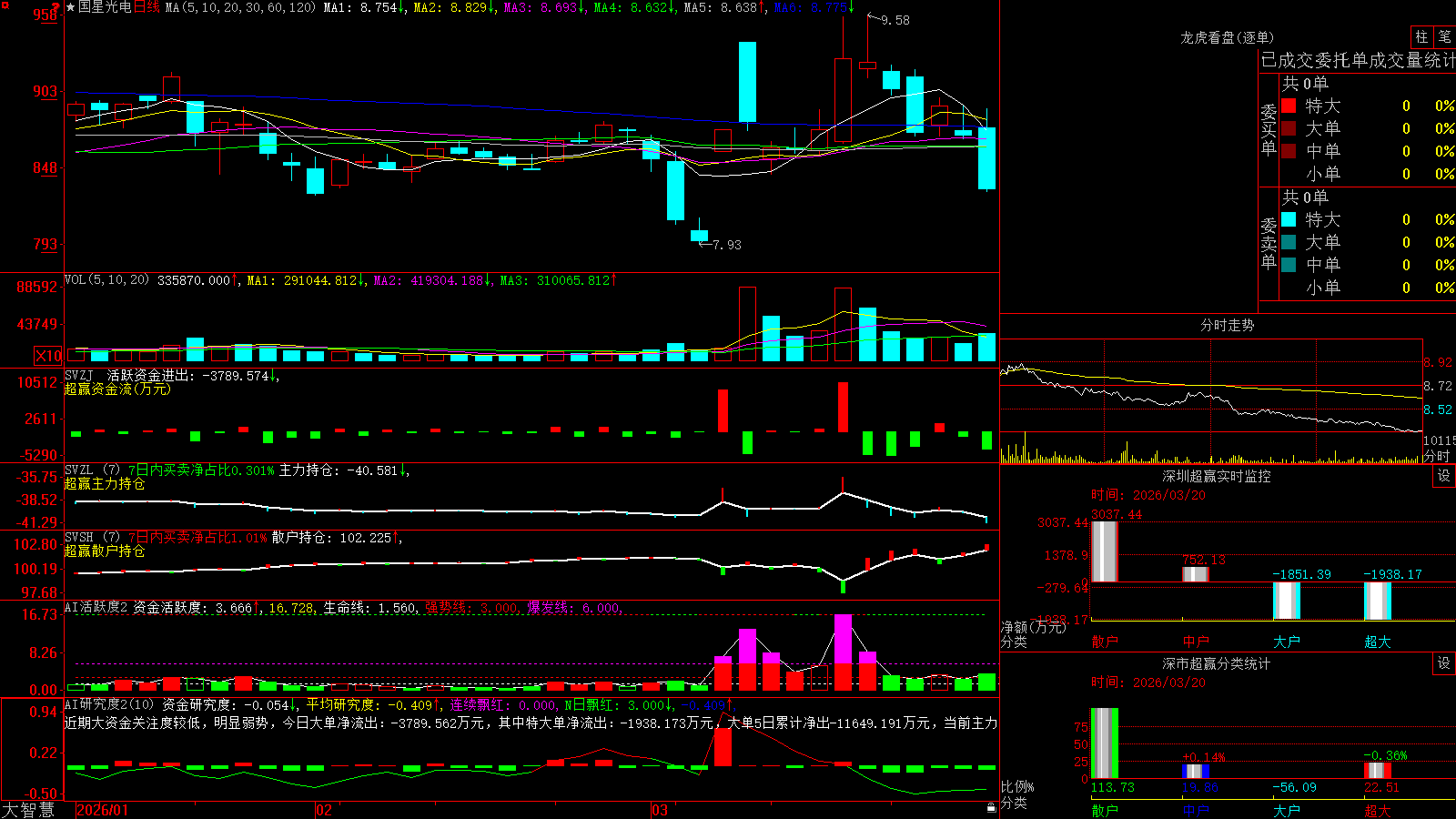Click the 时间: 2026/03/20 in 实时监控

point(1148,495)
